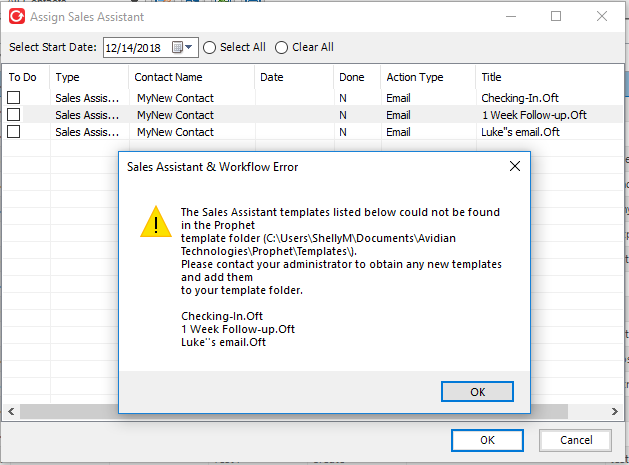Image resolution: width=629 pixels, height=465 pixels.
Task: Check the To Do box for 1 Week Follow-up.Oft
Action: pos(14,115)
